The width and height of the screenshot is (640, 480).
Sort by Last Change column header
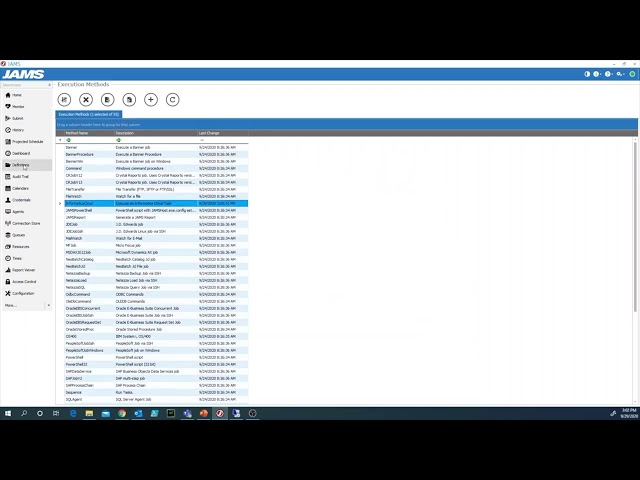[222, 133]
